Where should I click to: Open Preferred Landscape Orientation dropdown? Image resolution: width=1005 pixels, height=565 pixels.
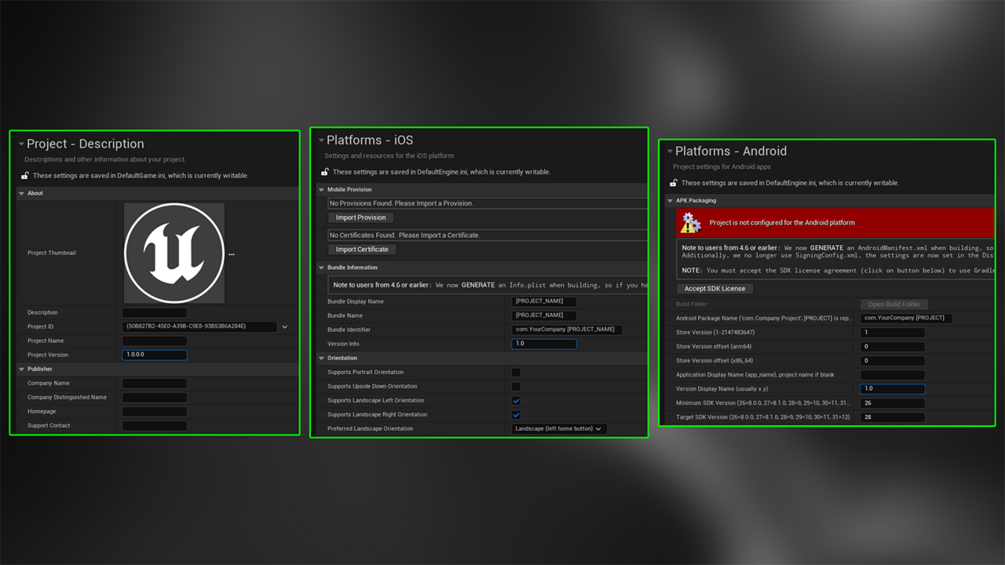[558, 429]
